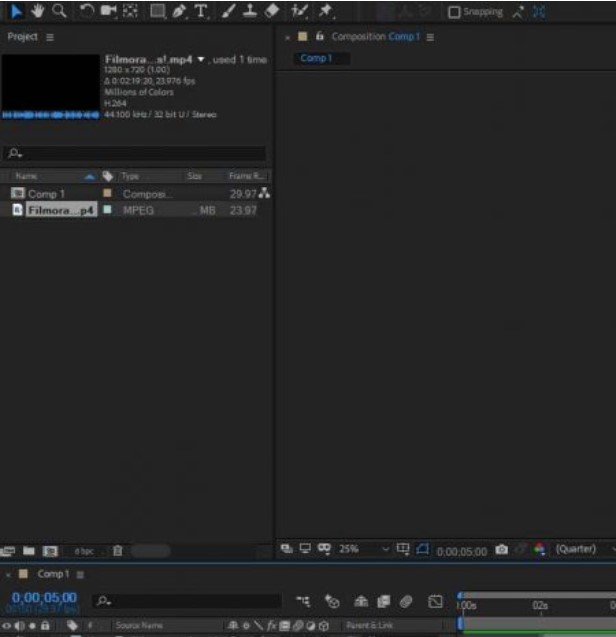This screenshot has height=637, width=616.
Task: Click the Rotation tool icon
Action: 87,11
